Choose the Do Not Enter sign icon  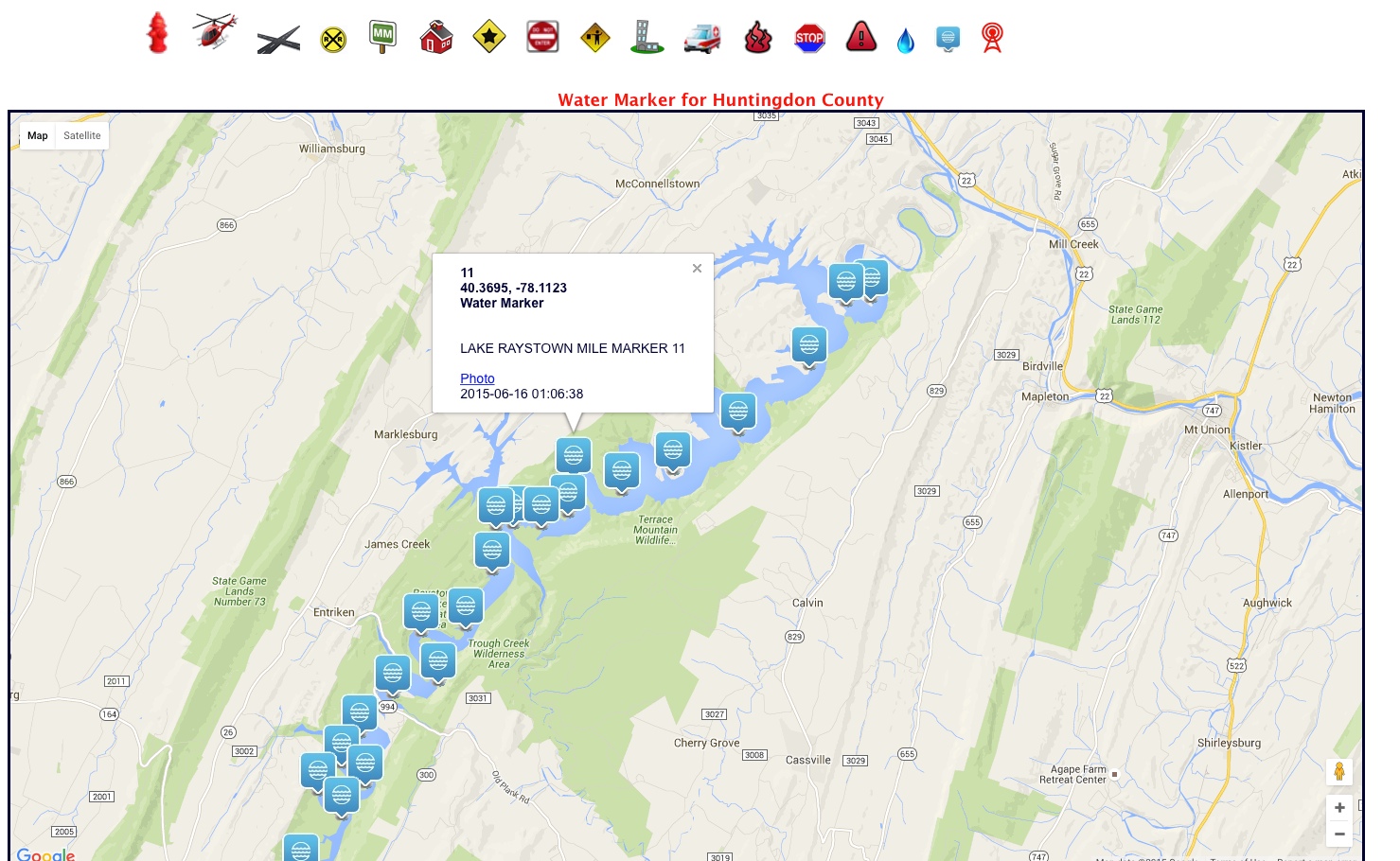(542, 37)
